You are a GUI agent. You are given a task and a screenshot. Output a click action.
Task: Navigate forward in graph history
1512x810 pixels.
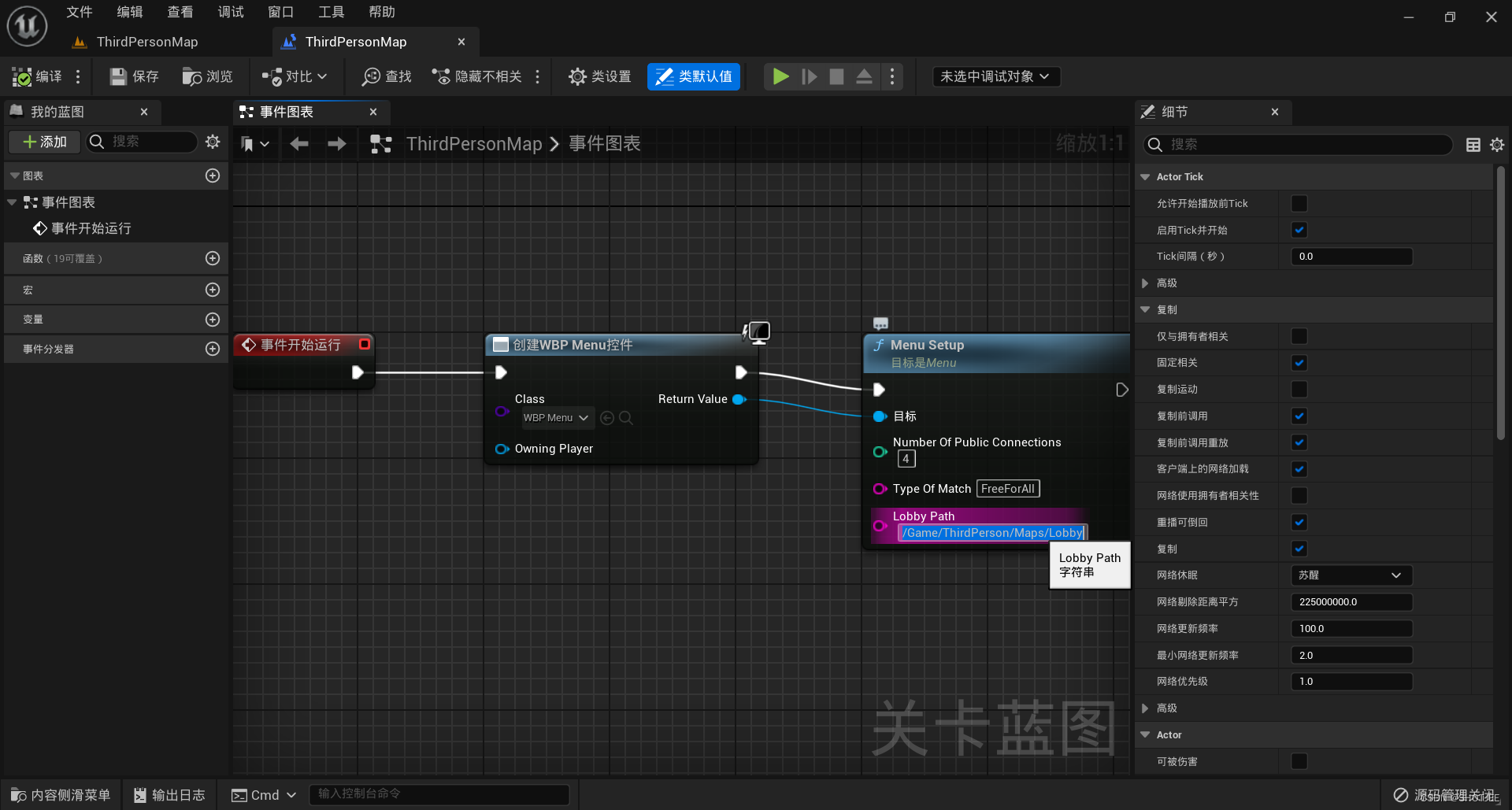336,143
